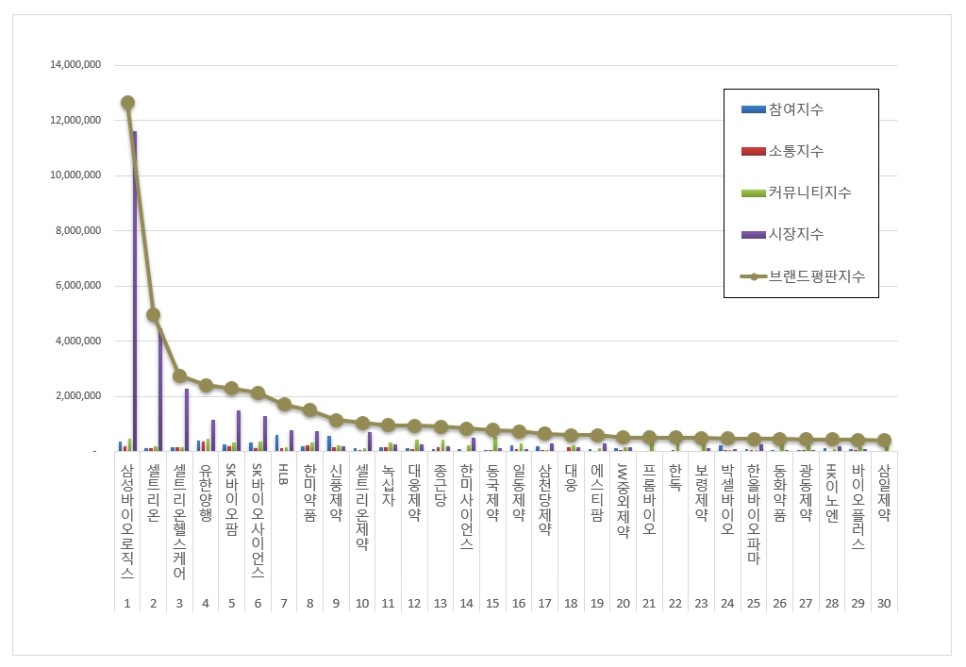This screenshot has height=667, width=966.
Task: Select the line marker above 셀트리온
Action: (x=153, y=315)
